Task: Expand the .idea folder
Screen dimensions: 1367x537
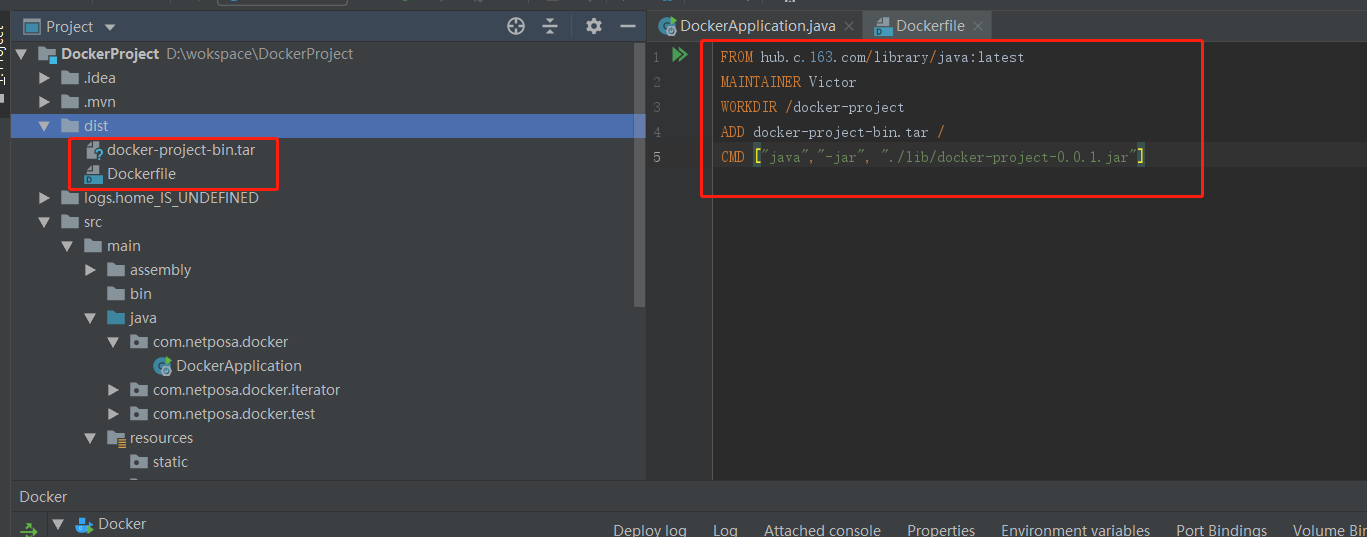Action: pyautogui.click(x=44, y=78)
